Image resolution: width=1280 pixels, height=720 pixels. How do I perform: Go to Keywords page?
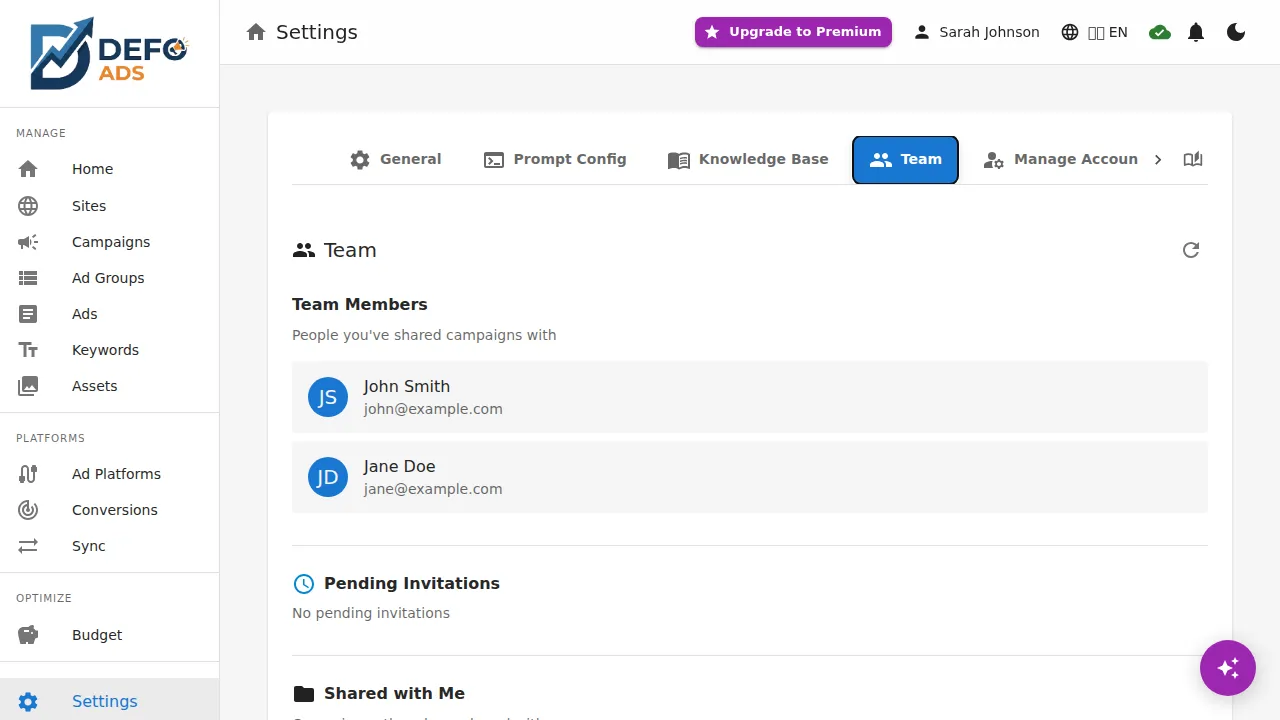click(109, 350)
